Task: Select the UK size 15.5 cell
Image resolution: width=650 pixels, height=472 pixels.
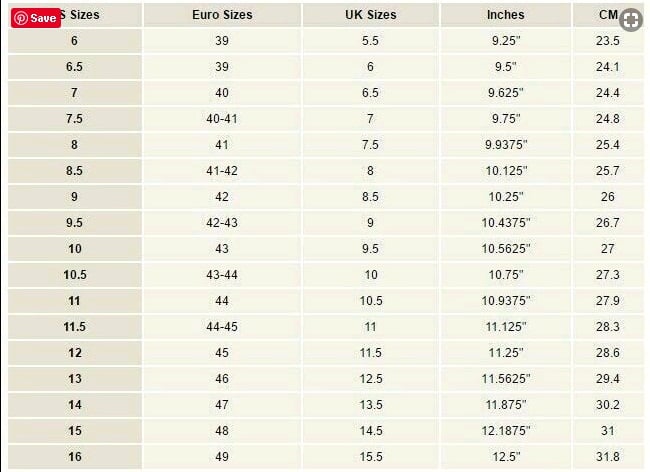Action: [x=370, y=456]
